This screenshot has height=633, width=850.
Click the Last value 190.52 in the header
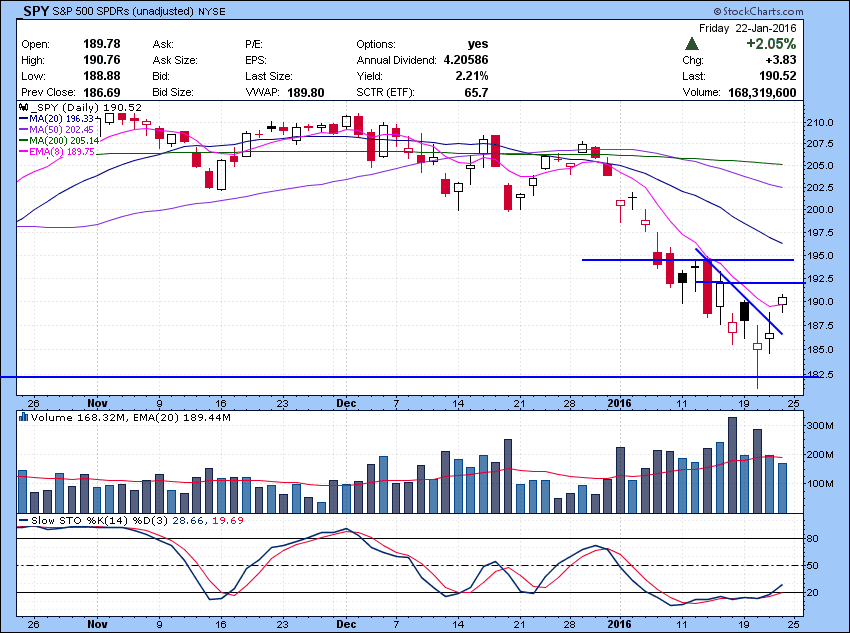click(777, 76)
